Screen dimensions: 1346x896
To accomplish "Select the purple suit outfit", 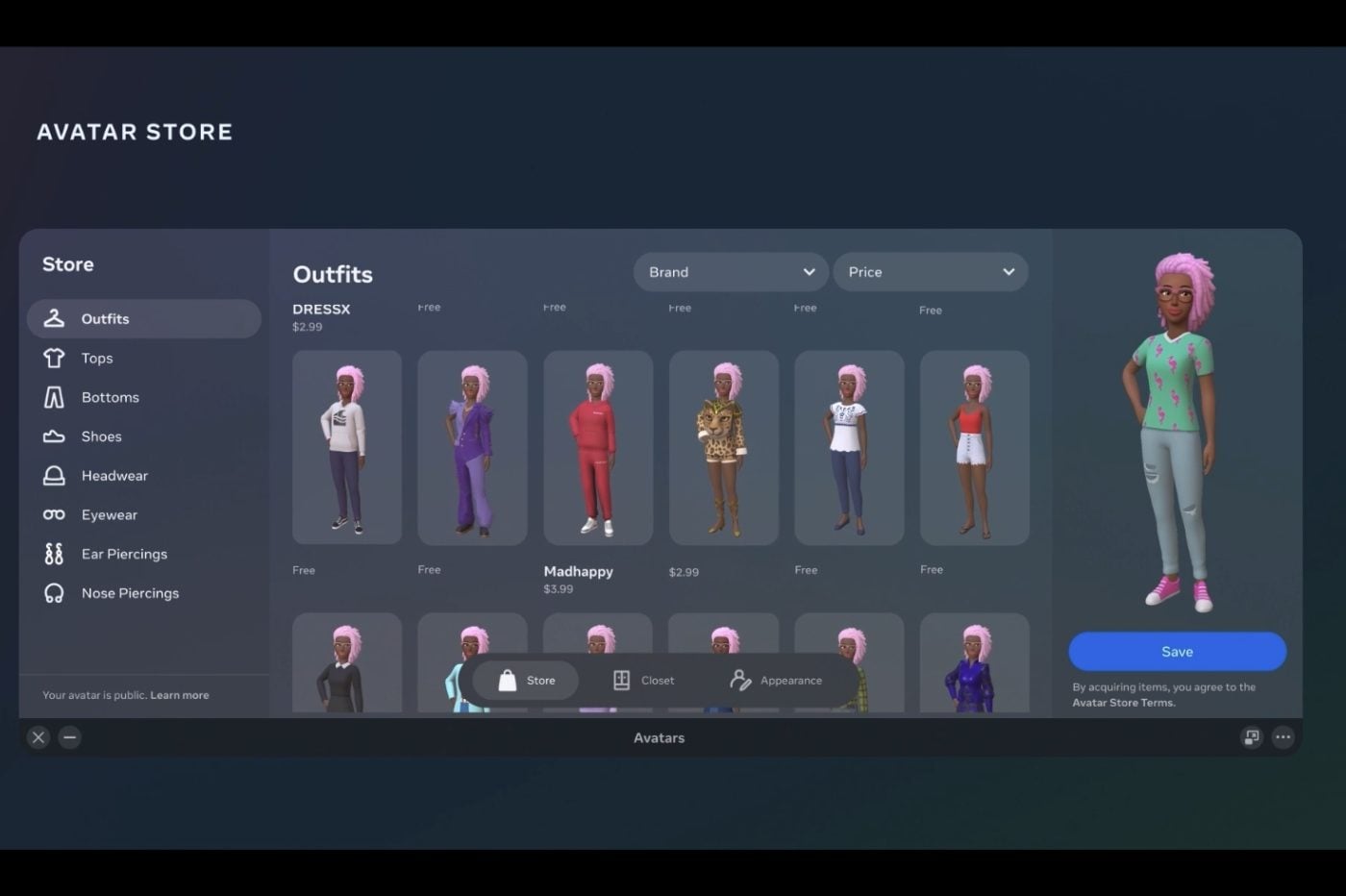I will point(472,447).
